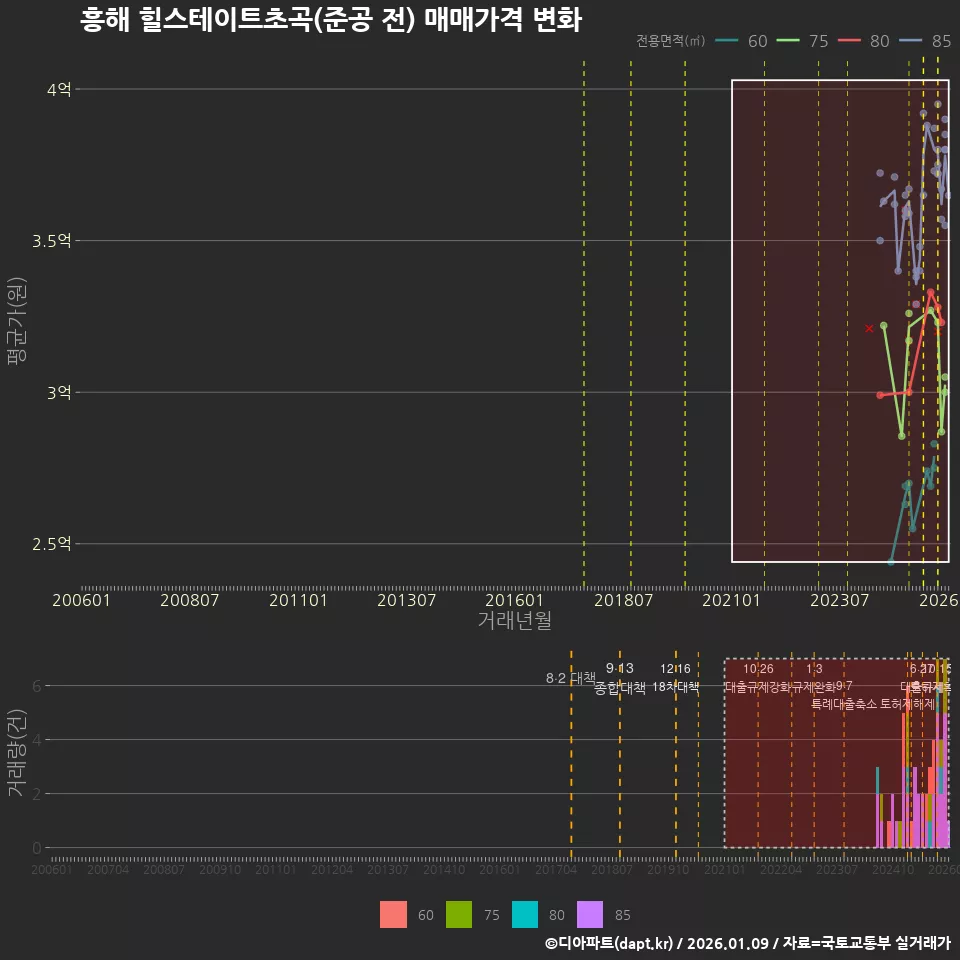Click the white highlight box on the price chart
Viewport: 960px width, 960px height.
point(840,320)
